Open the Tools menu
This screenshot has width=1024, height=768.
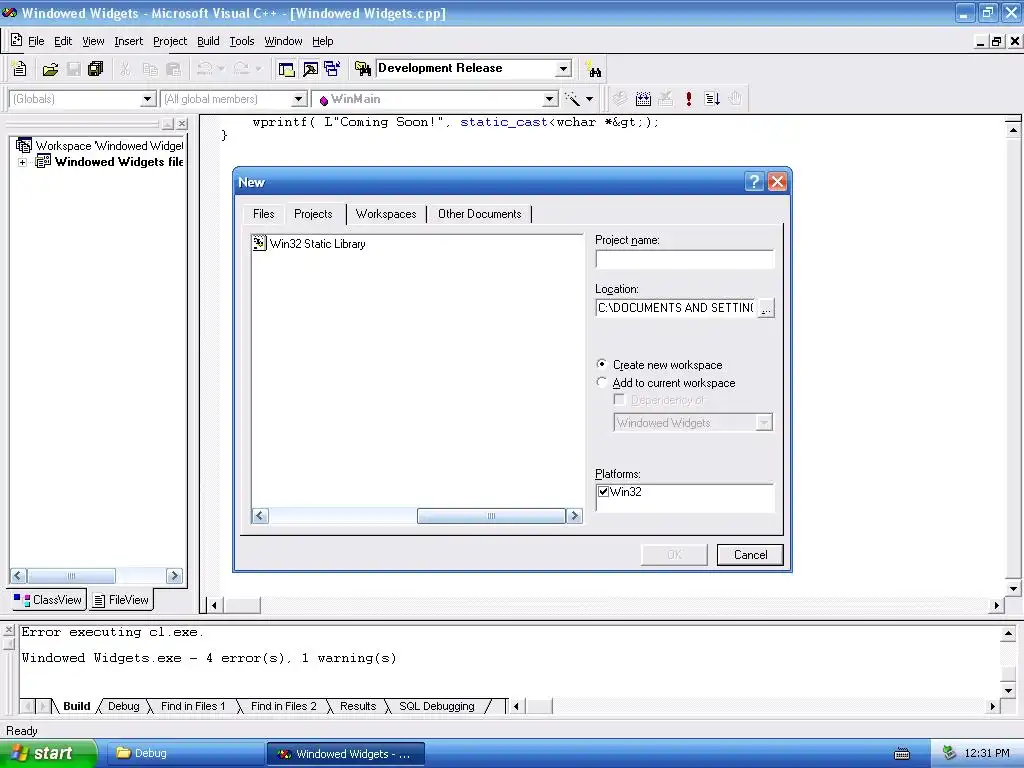coord(242,41)
